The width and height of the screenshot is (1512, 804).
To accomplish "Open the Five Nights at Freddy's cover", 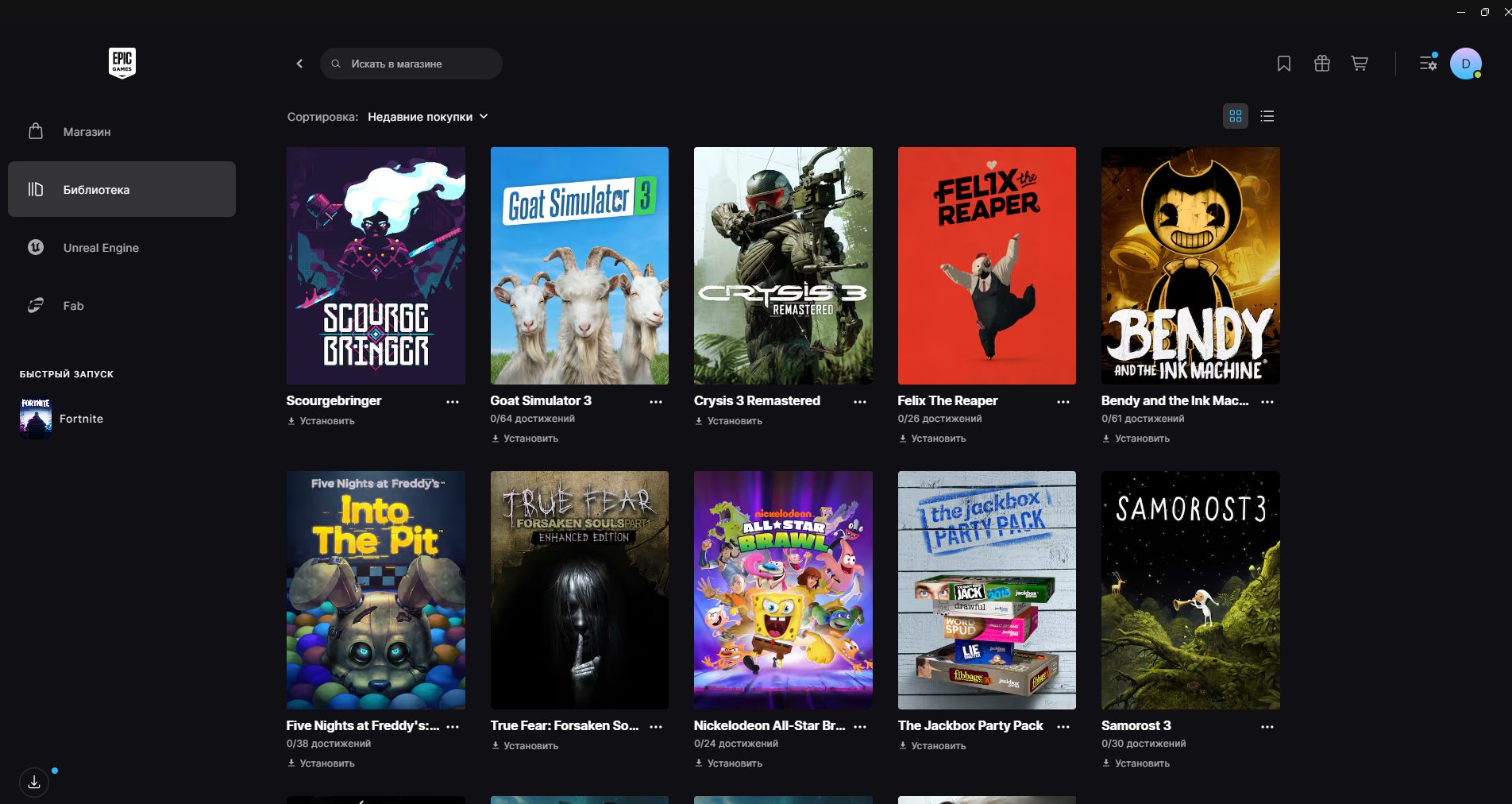I will [376, 590].
